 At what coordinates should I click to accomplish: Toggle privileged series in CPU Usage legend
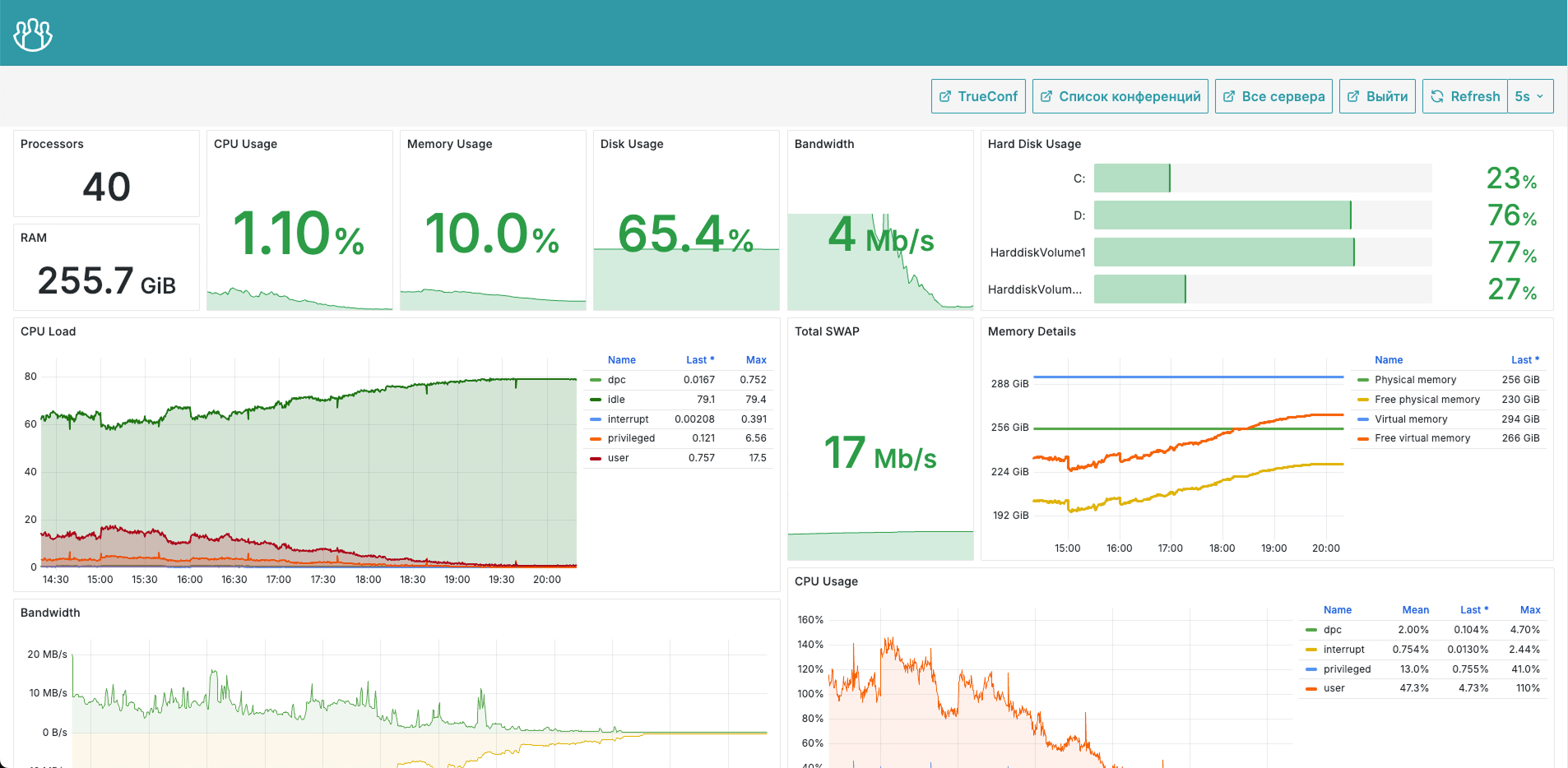(x=1347, y=669)
